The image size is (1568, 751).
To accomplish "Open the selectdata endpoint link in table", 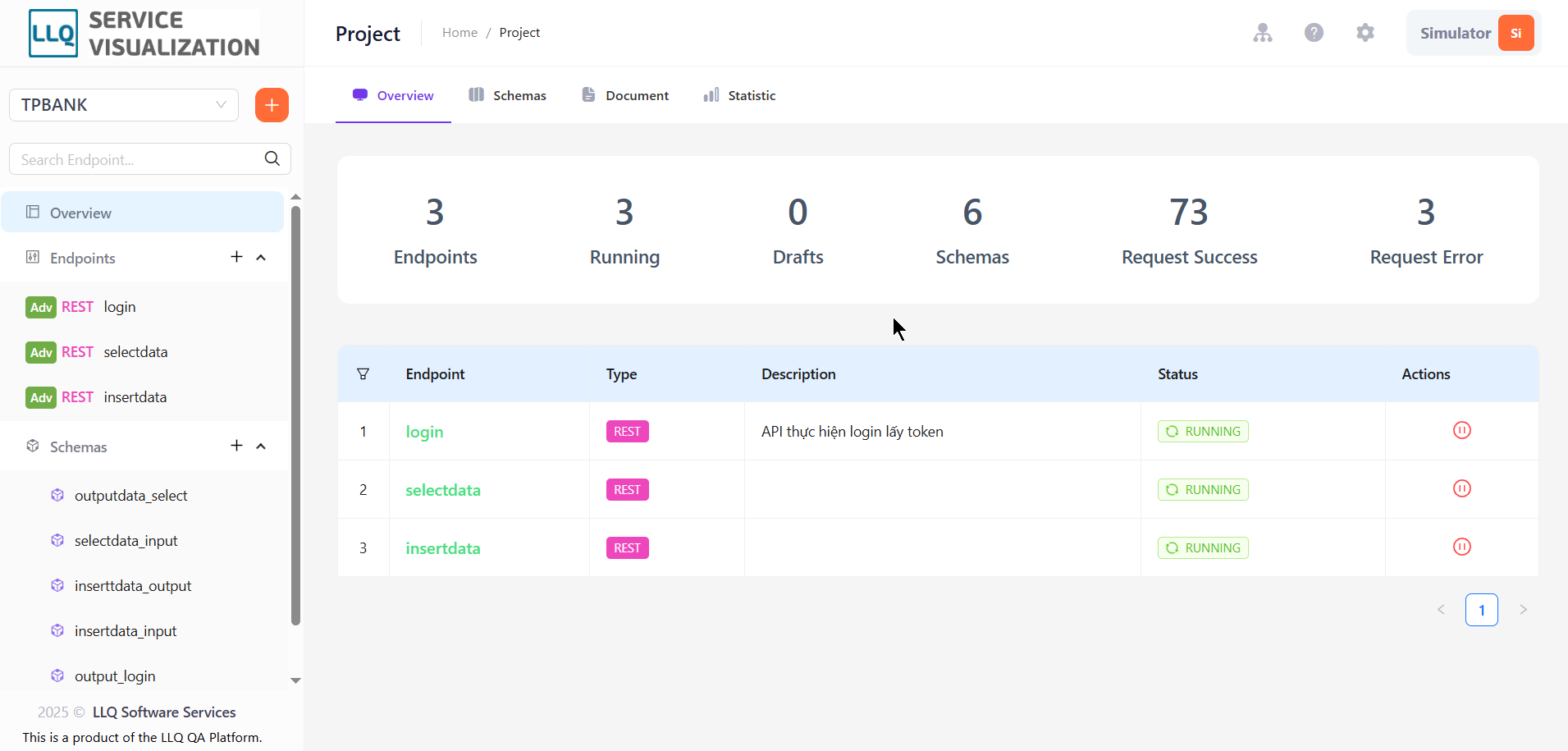I will click(443, 490).
